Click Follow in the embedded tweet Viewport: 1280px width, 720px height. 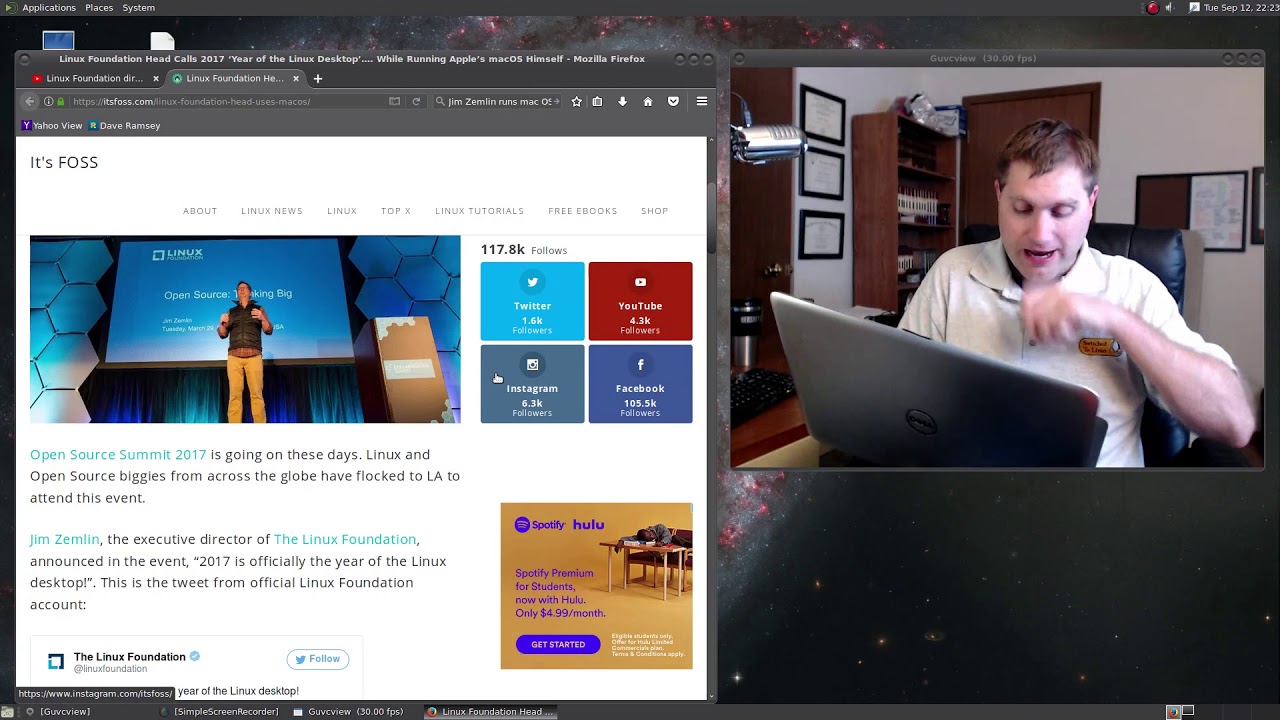pos(318,659)
